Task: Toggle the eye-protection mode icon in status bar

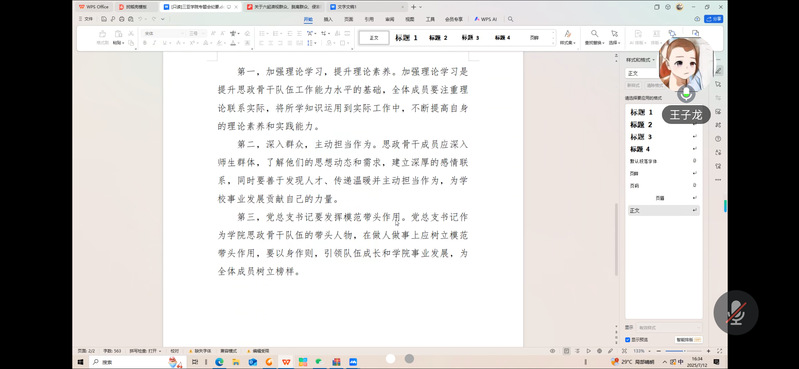Action: pos(552,351)
